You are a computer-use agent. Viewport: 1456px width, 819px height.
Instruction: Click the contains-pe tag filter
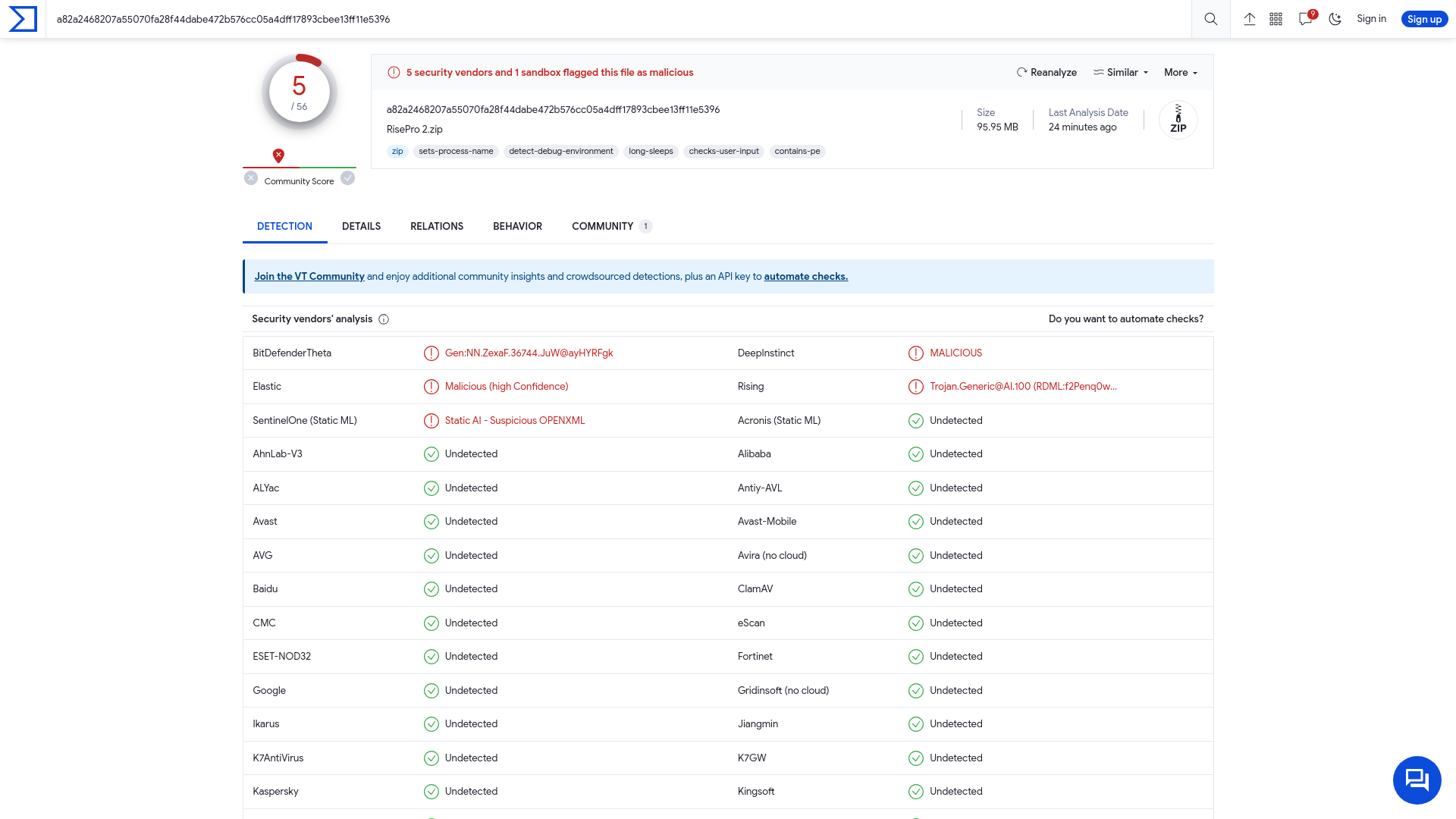coord(797,151)
